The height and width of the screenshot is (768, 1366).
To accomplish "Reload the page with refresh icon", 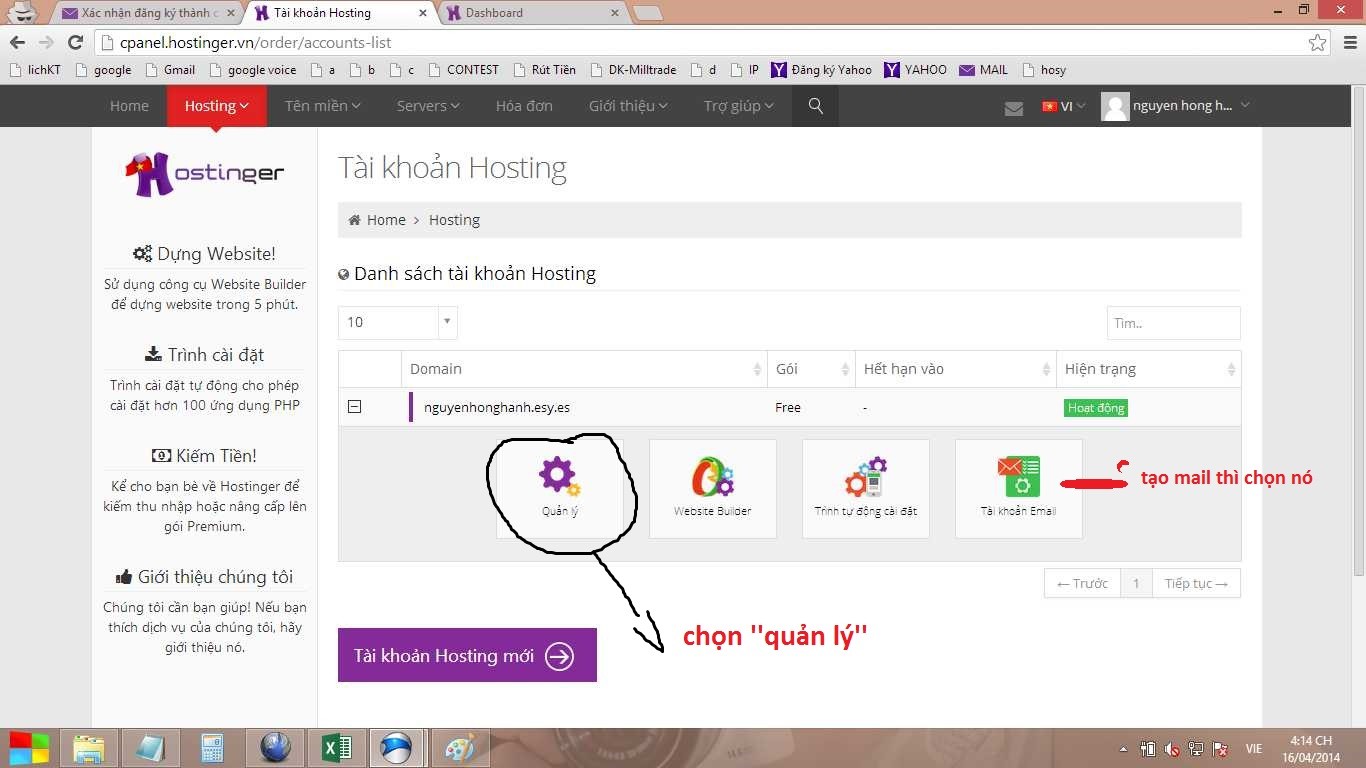I will tap(75, 42).
